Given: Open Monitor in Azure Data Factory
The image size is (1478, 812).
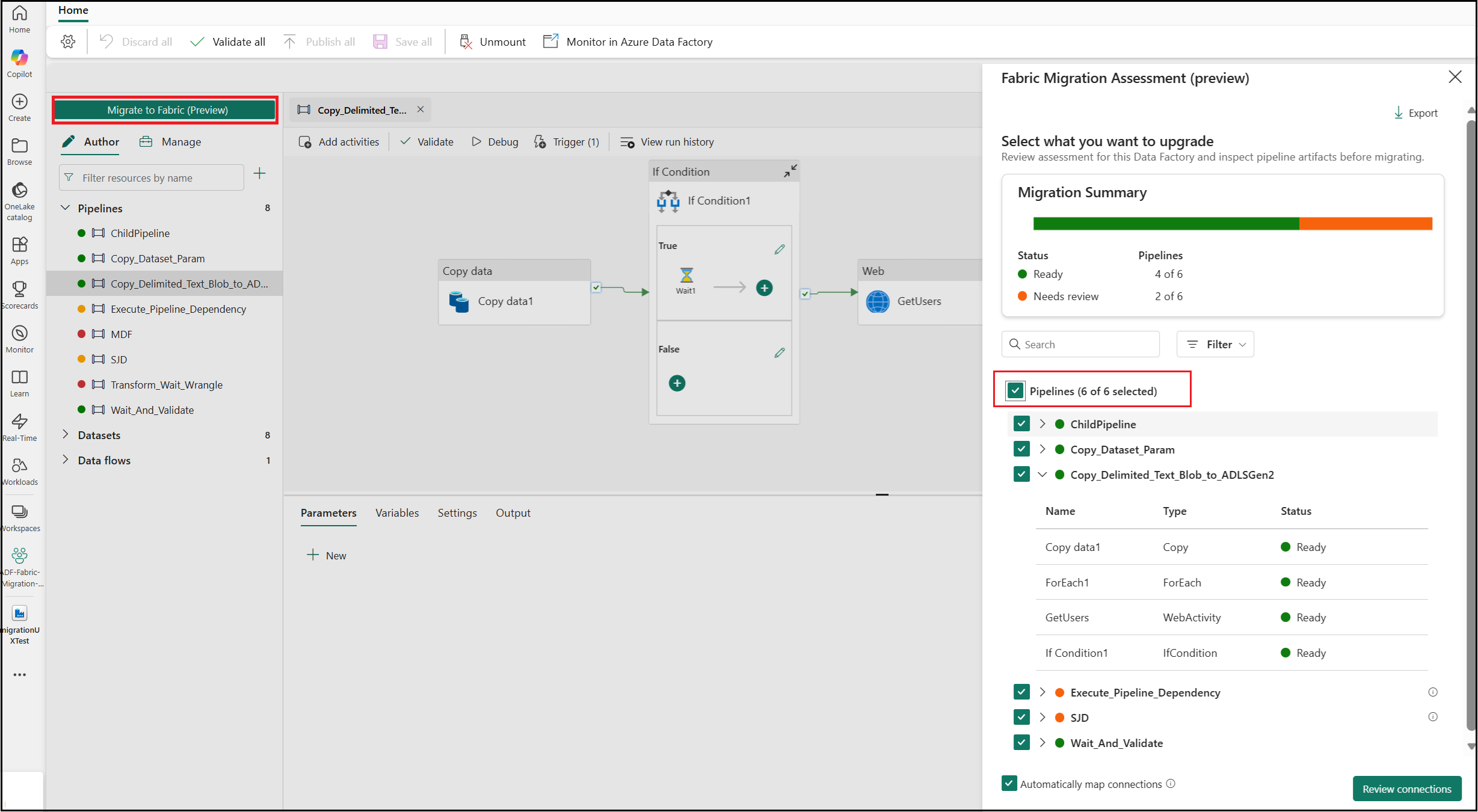Looking at the screenshot, I should 627,42.
